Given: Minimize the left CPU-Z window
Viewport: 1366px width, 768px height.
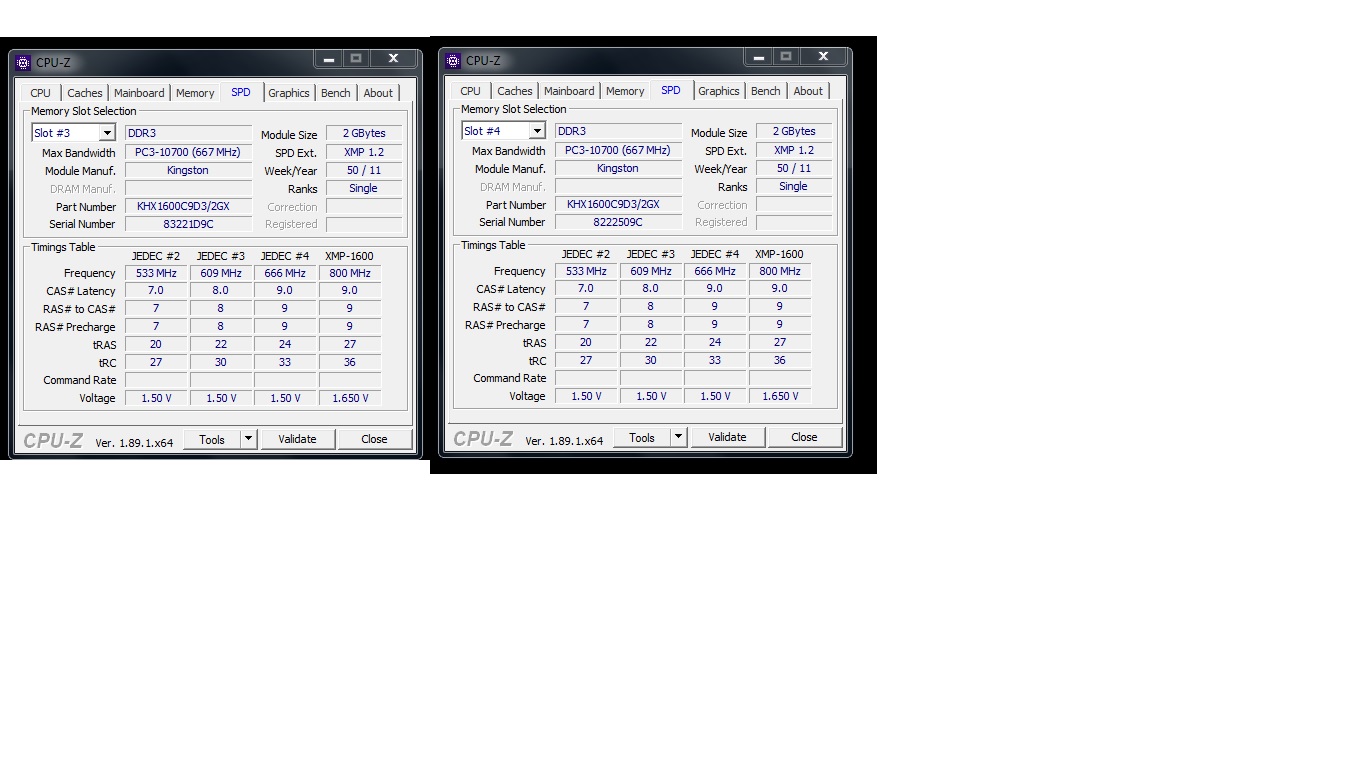Looking at the screenshot, I should [x=329, y=59].
